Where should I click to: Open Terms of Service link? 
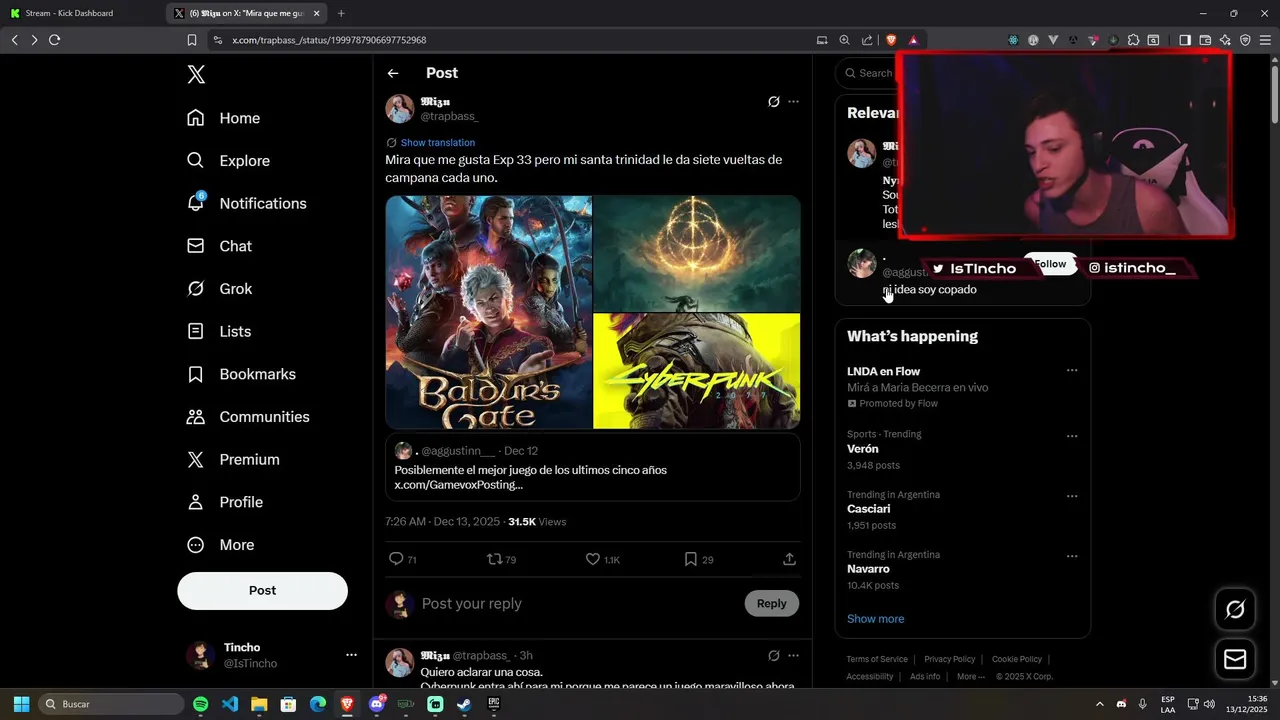tap(877, 659)
